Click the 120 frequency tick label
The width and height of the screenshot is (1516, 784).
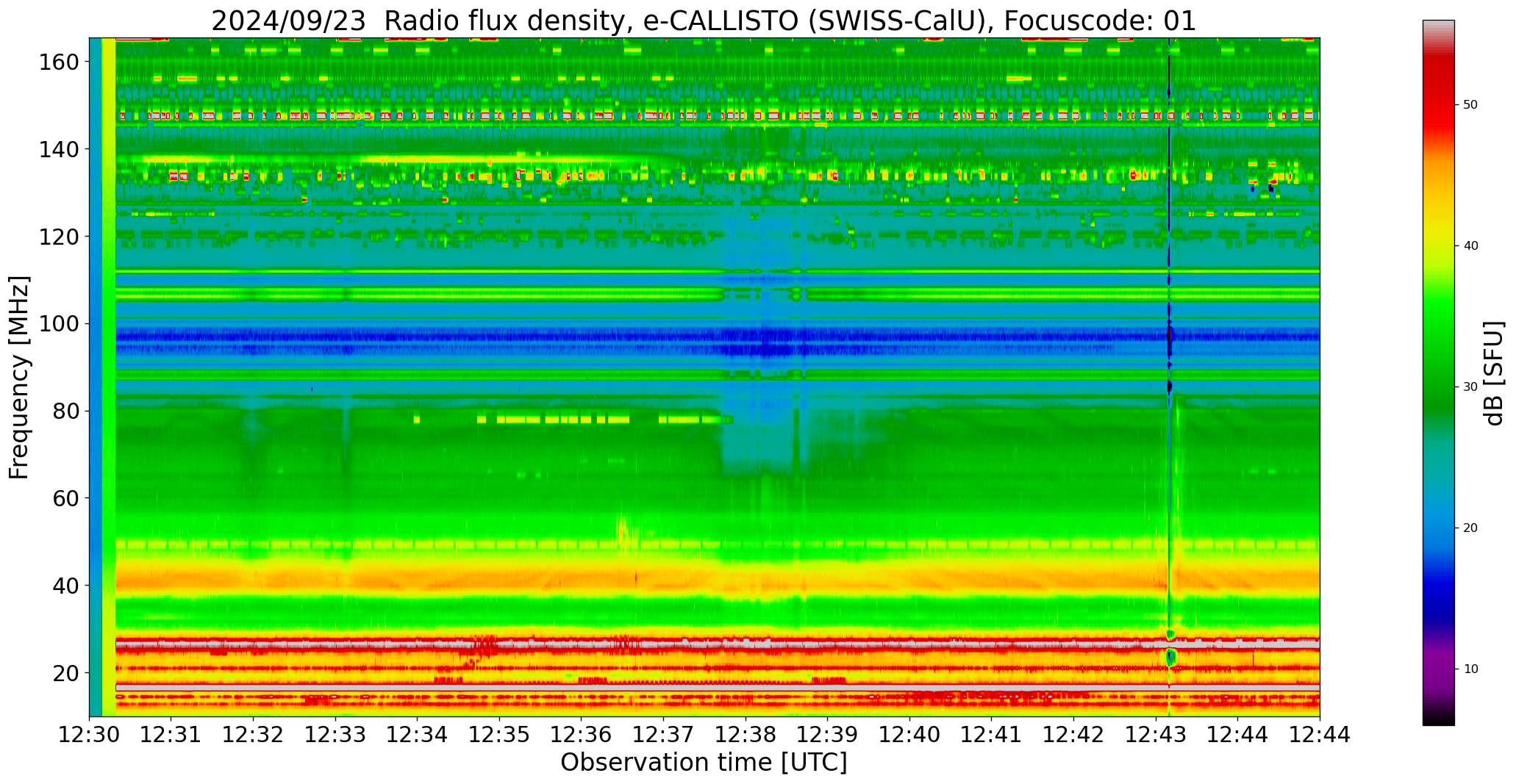coord(57,237)
